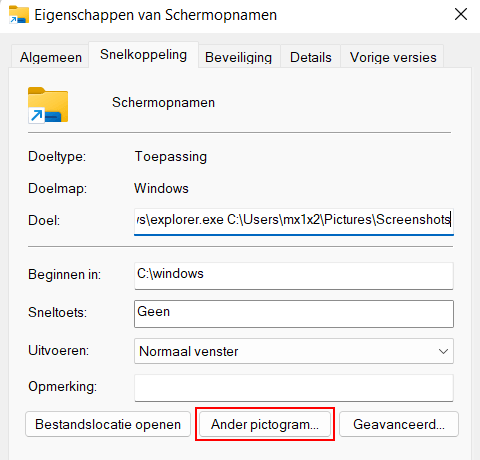Open the Geavanceerd... settings button
The height and width of the screenshot is (460, 480).
399,424
